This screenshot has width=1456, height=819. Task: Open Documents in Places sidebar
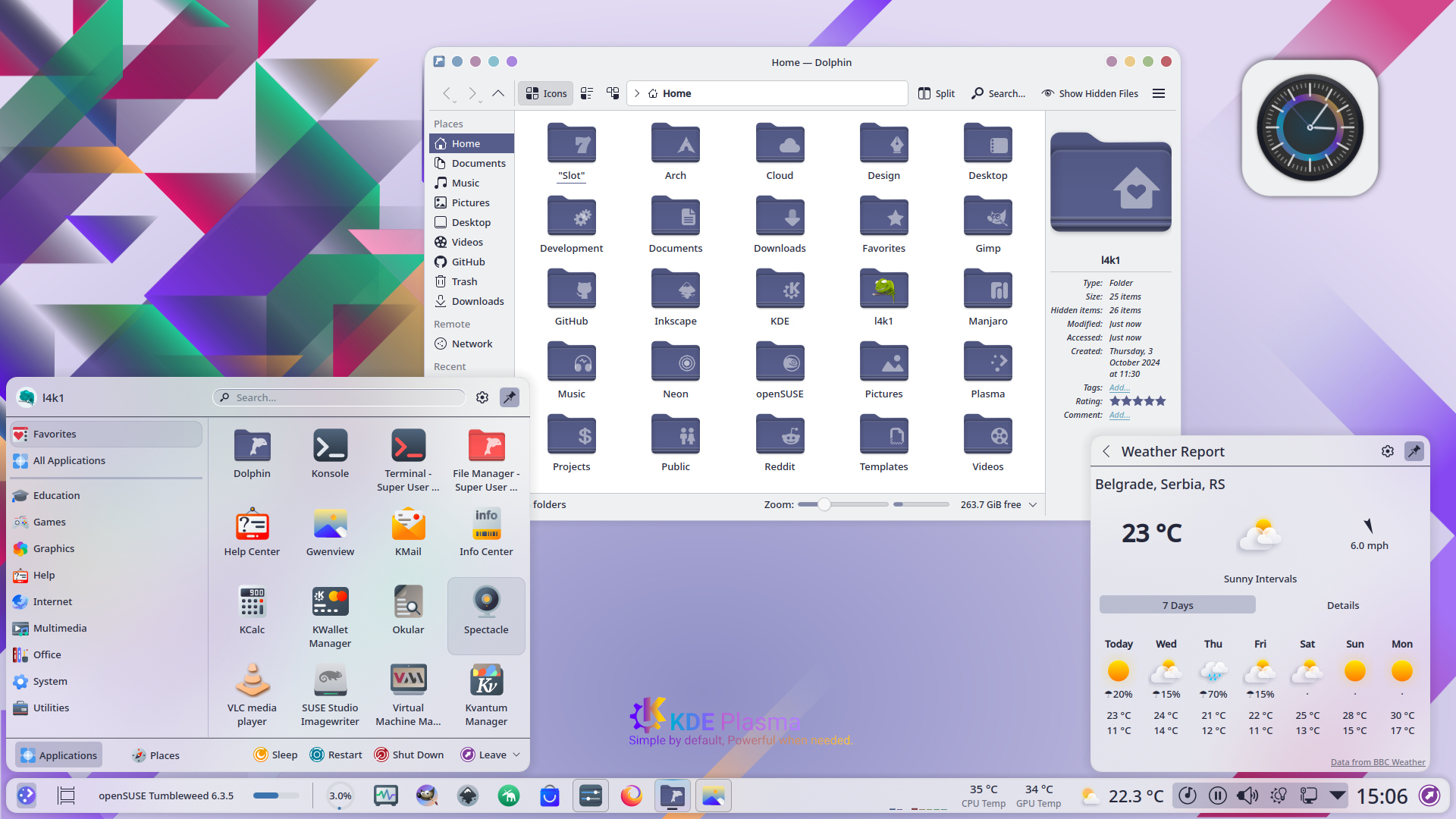pos(471,163)
